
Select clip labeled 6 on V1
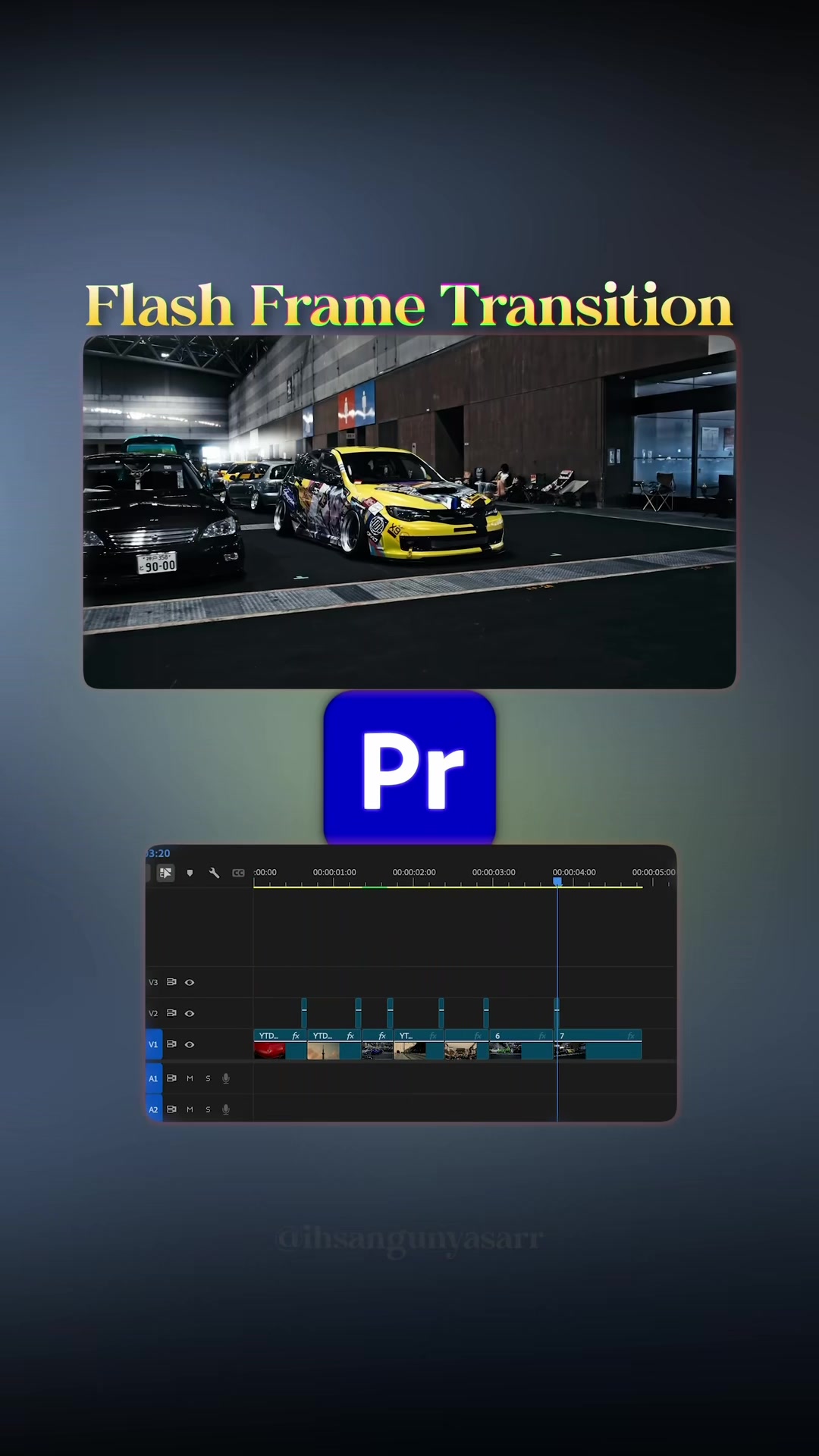tap(521, 1044)
